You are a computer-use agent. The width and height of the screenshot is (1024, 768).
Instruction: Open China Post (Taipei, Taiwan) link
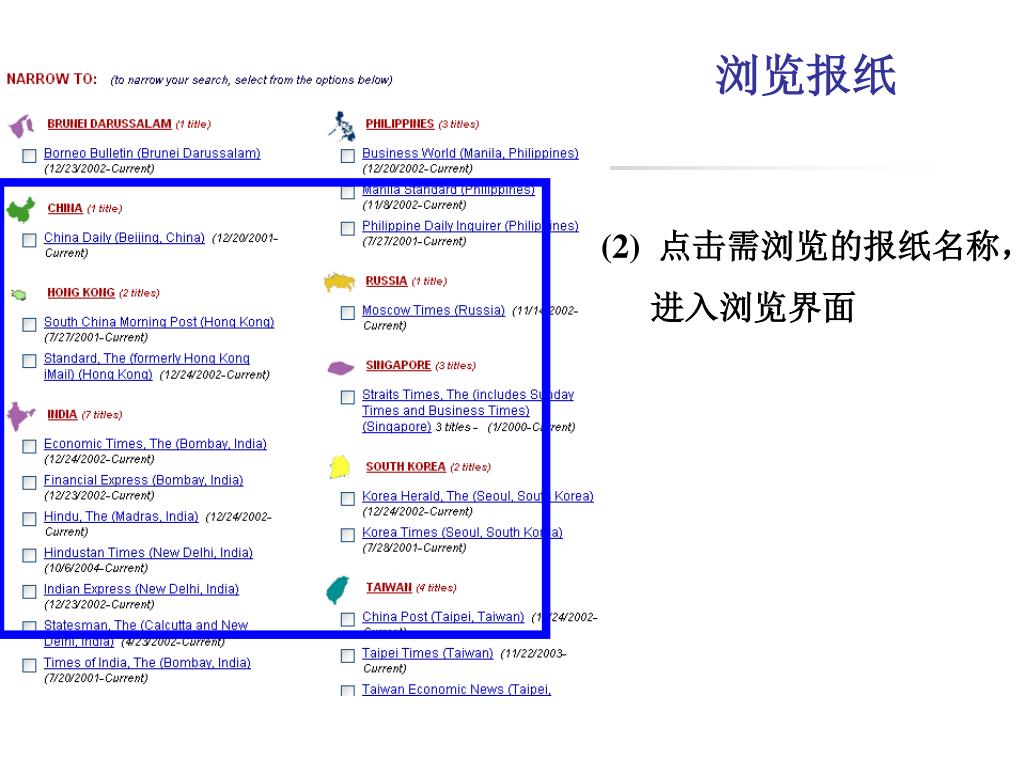click(443, 616)
